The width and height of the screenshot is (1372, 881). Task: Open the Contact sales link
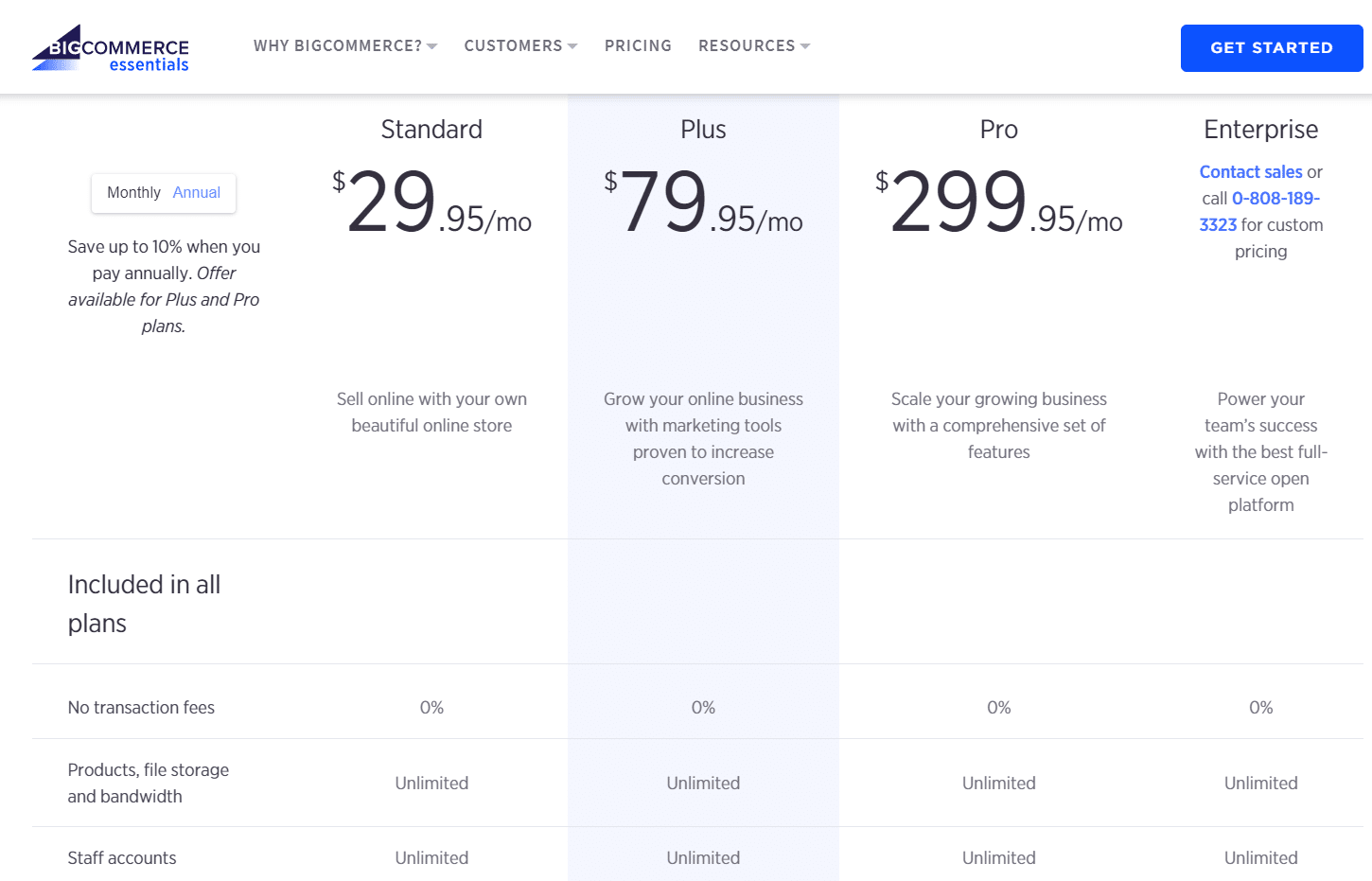[1250, 172]
